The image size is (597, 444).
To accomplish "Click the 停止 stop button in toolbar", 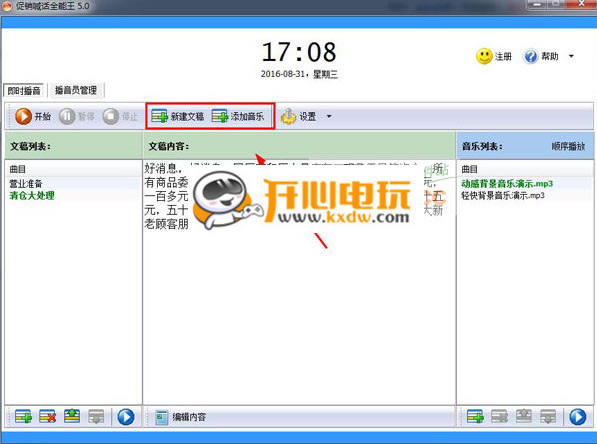I will (120, 116).
